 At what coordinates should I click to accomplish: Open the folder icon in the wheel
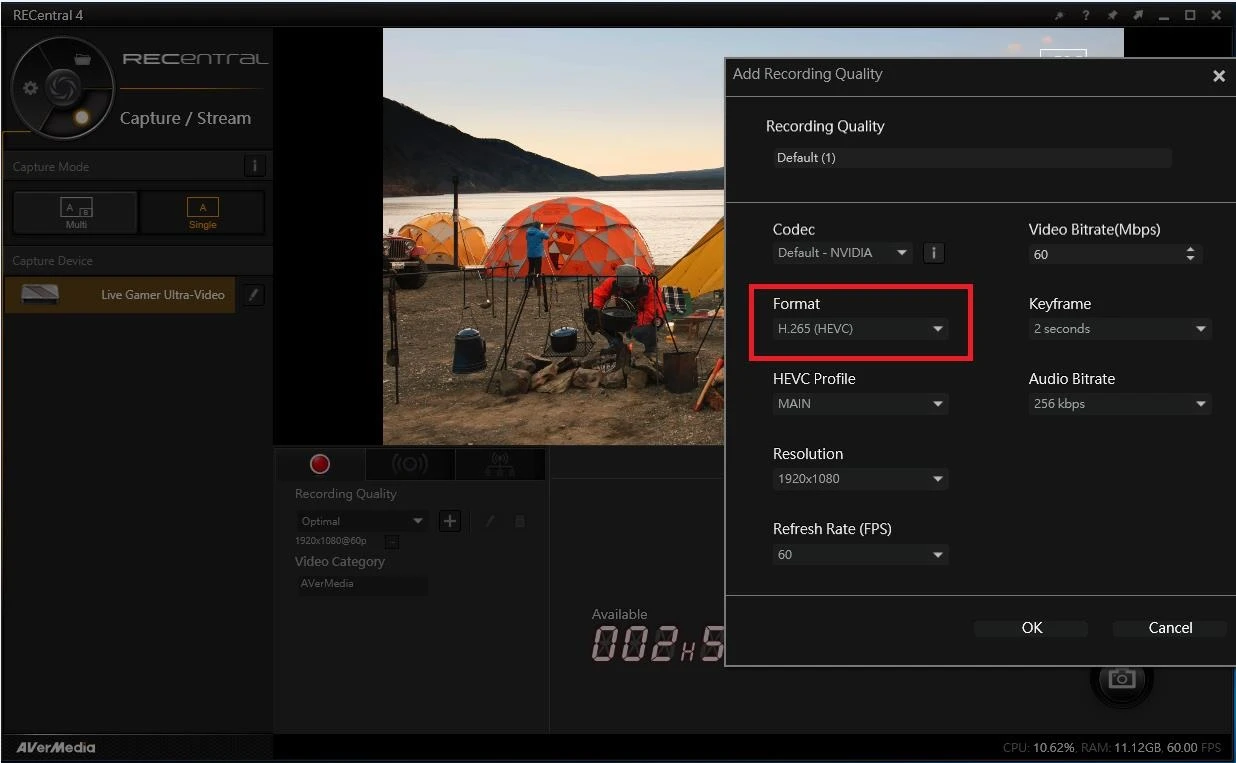(82, 59)
